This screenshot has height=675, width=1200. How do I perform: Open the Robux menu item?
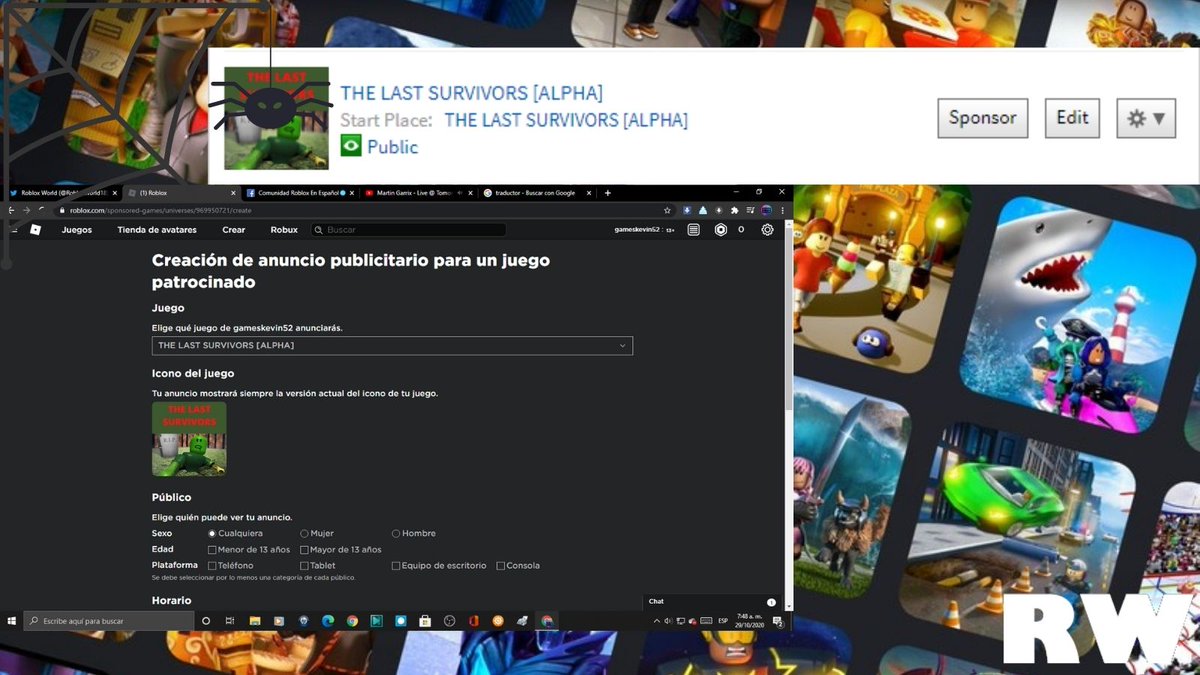tap(284, 230)
